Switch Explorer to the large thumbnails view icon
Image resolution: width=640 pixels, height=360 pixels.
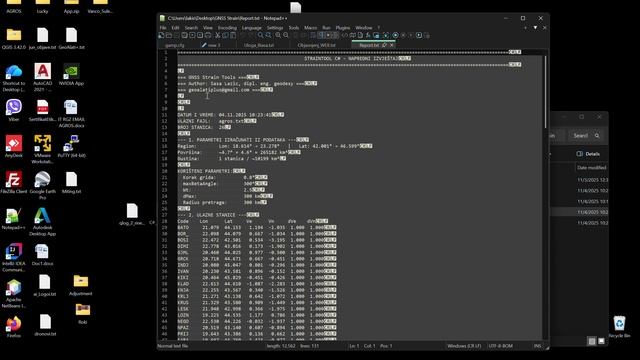[601, 341]
